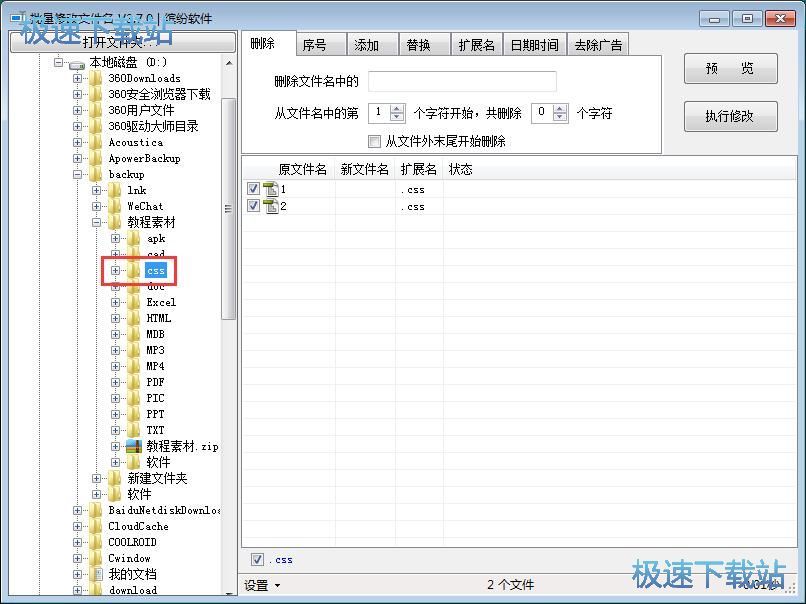Click the 状态 column header
806x604 pixels.
460,169
